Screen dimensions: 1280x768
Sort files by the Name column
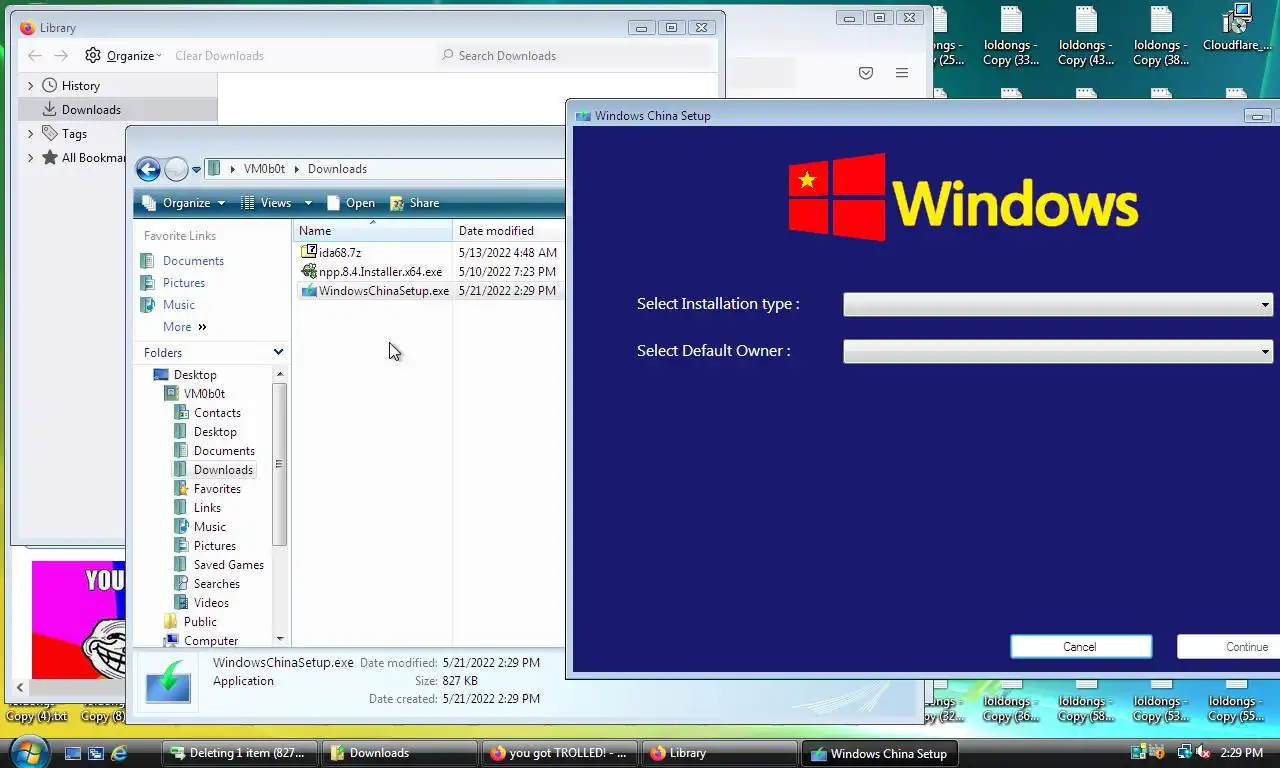pos(373,231)
